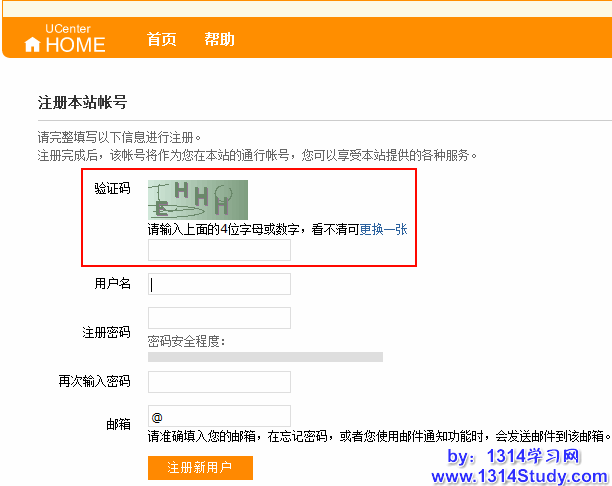Click the house icon in the UCenter logo
Screen dimensions: 612x486
(x=33, y=45)
